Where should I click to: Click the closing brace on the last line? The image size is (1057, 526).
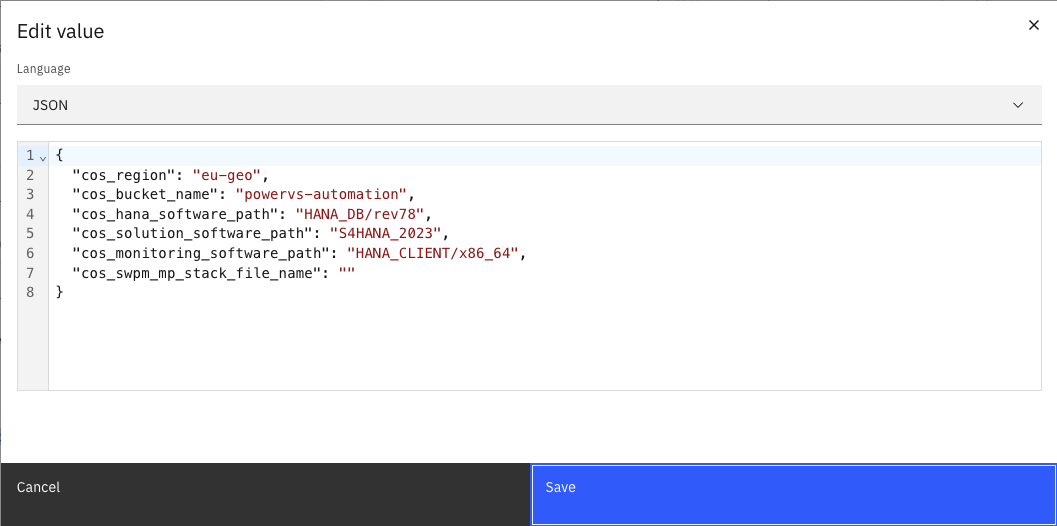point(60,292)
